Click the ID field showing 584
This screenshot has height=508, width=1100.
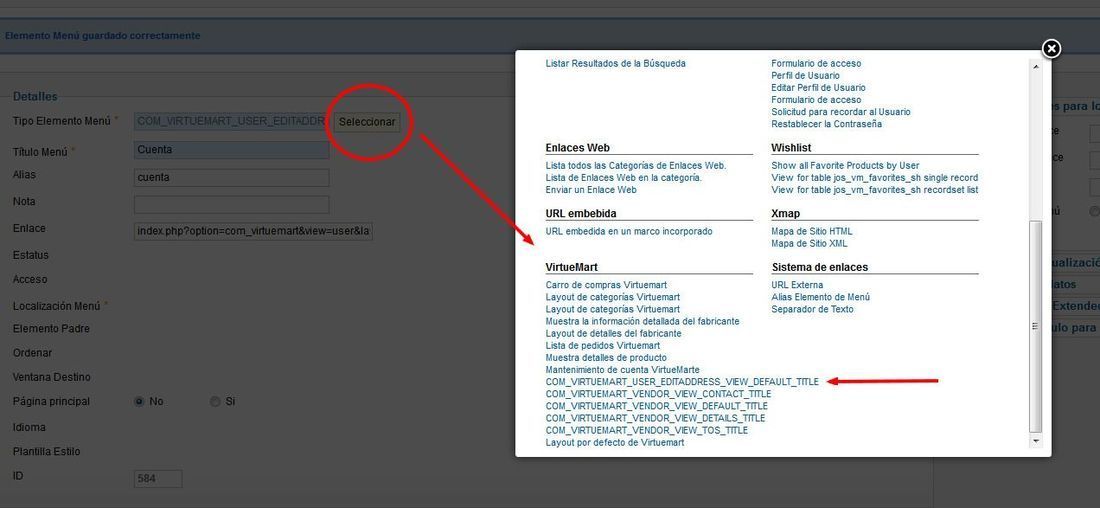point(158,479)
